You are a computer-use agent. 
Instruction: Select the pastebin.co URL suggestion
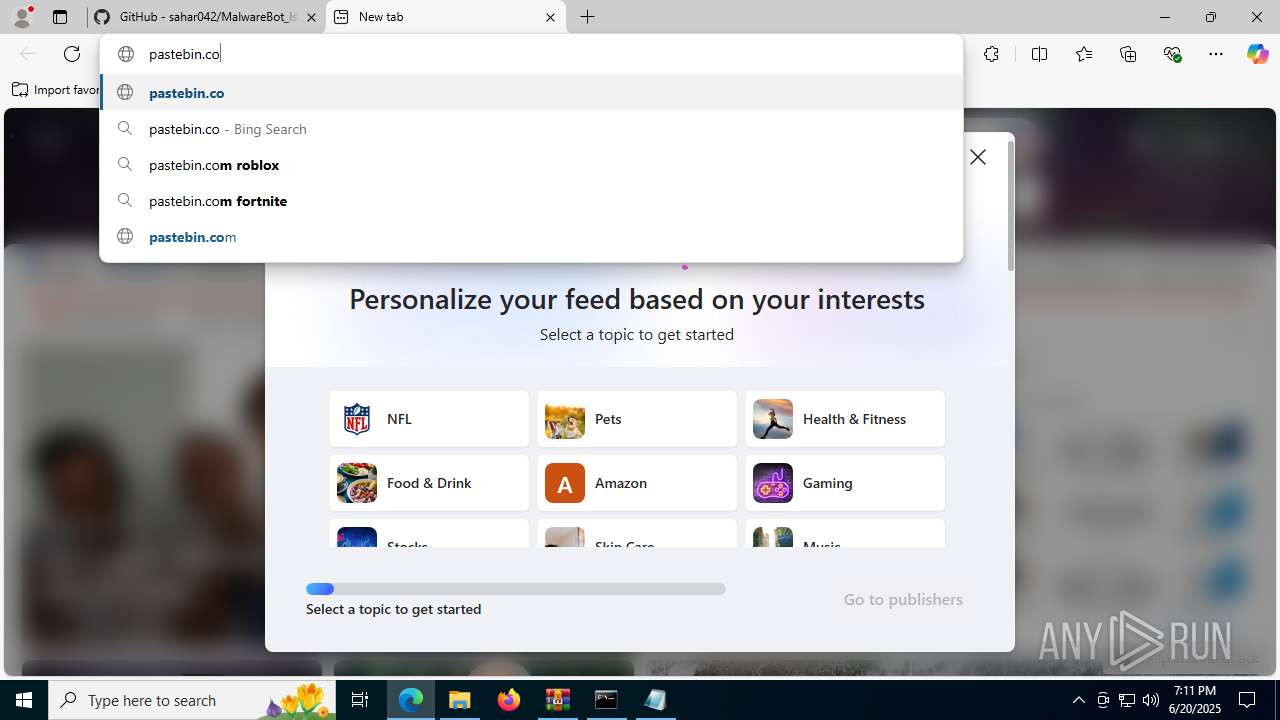[531, 93]
